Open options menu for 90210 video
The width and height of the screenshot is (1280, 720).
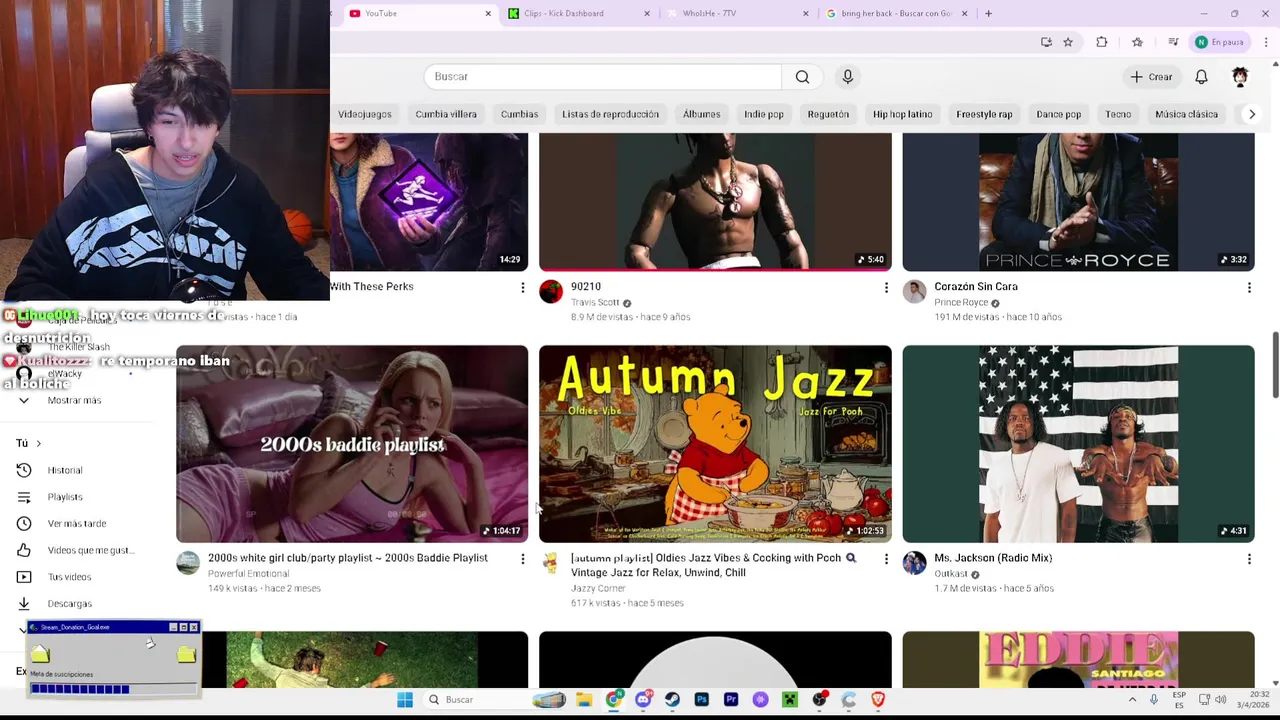click(885, 288)
